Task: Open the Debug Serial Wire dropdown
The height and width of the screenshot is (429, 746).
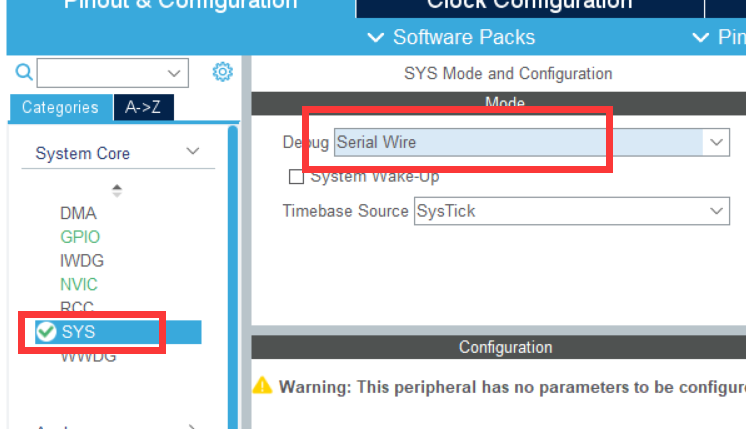Action: click(x=531, y=142)
